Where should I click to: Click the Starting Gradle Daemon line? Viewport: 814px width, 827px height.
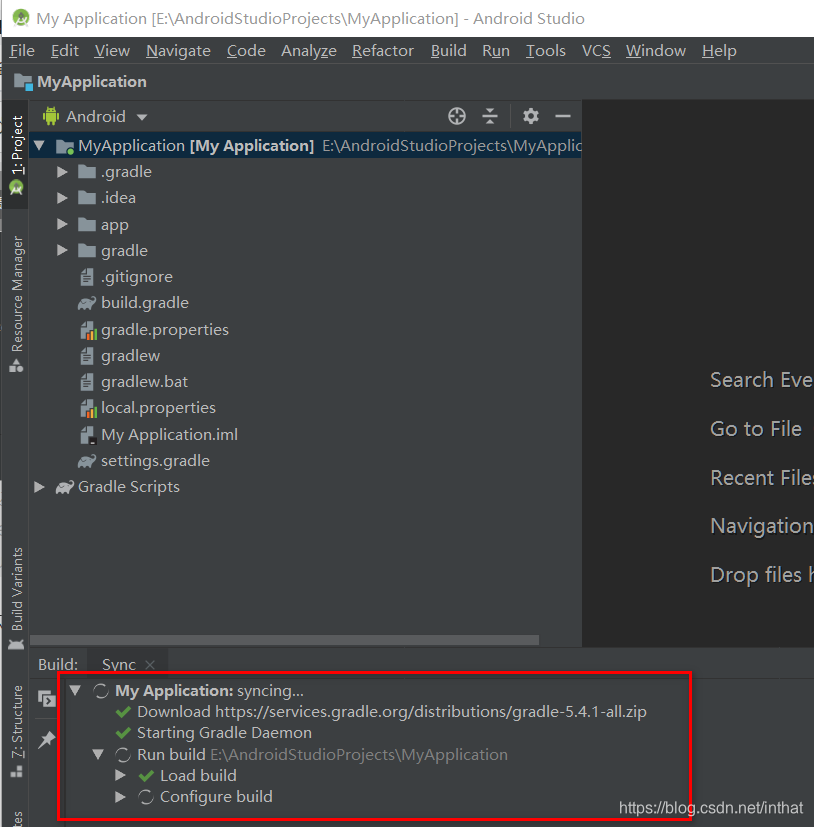pyautogui.click(x=224, y=733)
